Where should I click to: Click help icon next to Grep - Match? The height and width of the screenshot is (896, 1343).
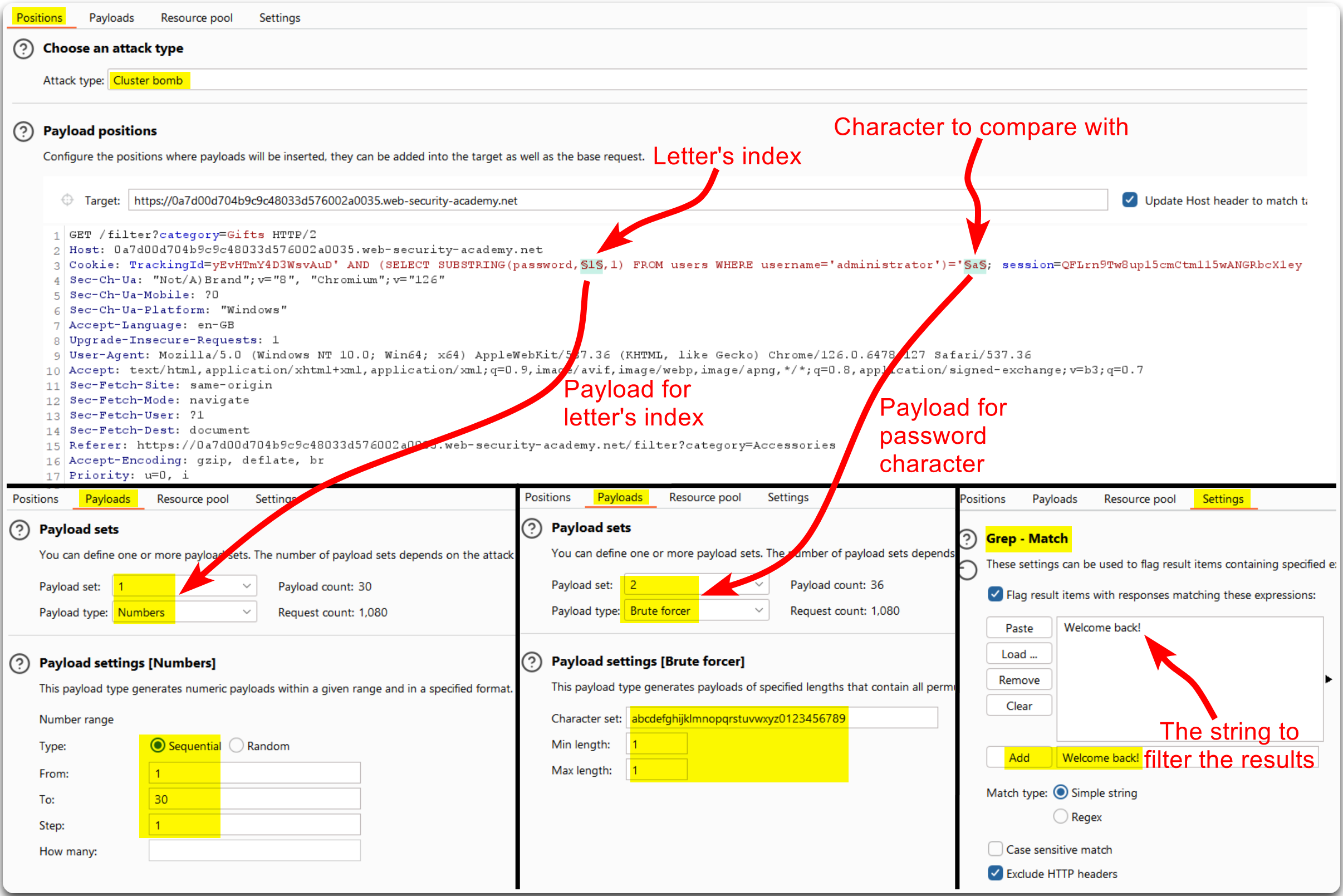967,539
